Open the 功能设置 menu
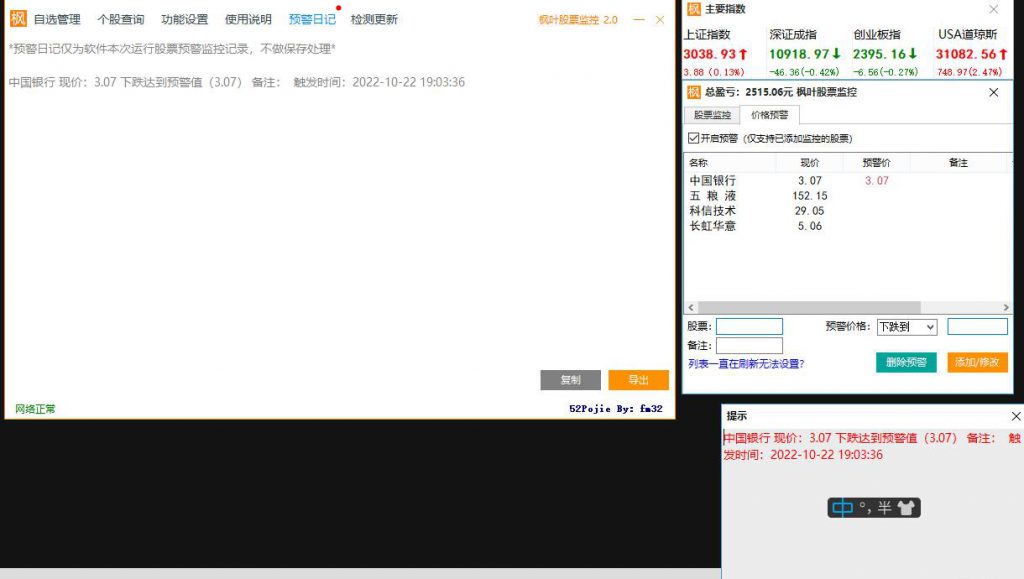 point(185,19)
